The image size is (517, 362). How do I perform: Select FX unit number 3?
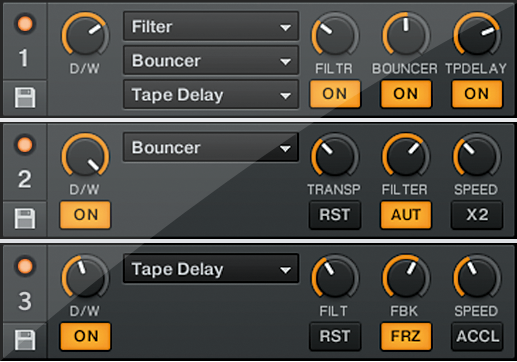(25, 301)
